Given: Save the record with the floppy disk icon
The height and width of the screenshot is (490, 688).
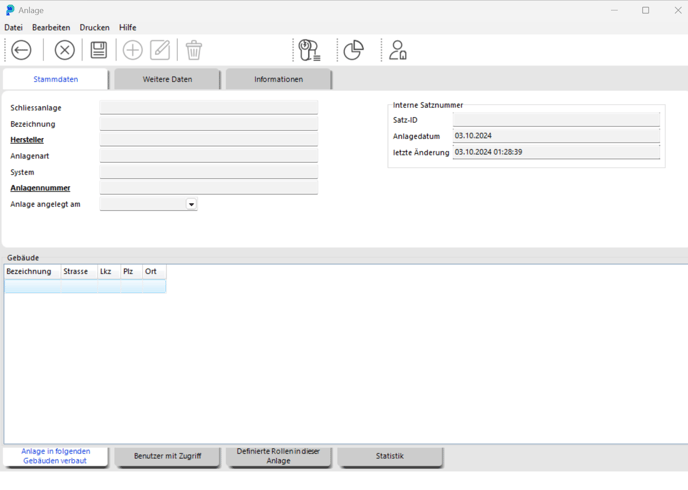Looking at the screenshot, I should pyautogui.click(x=99, y=50).
